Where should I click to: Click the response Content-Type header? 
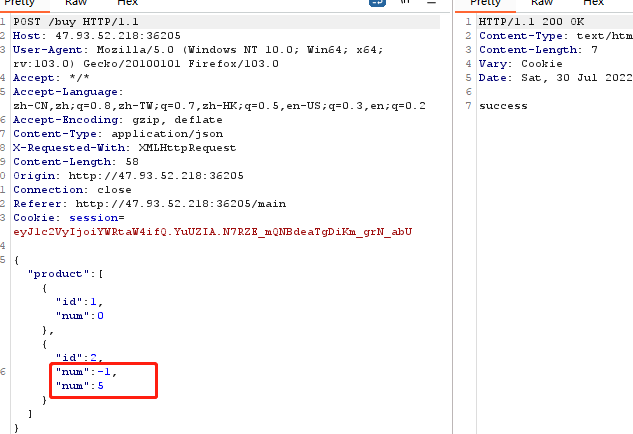(x=555, y=36)
